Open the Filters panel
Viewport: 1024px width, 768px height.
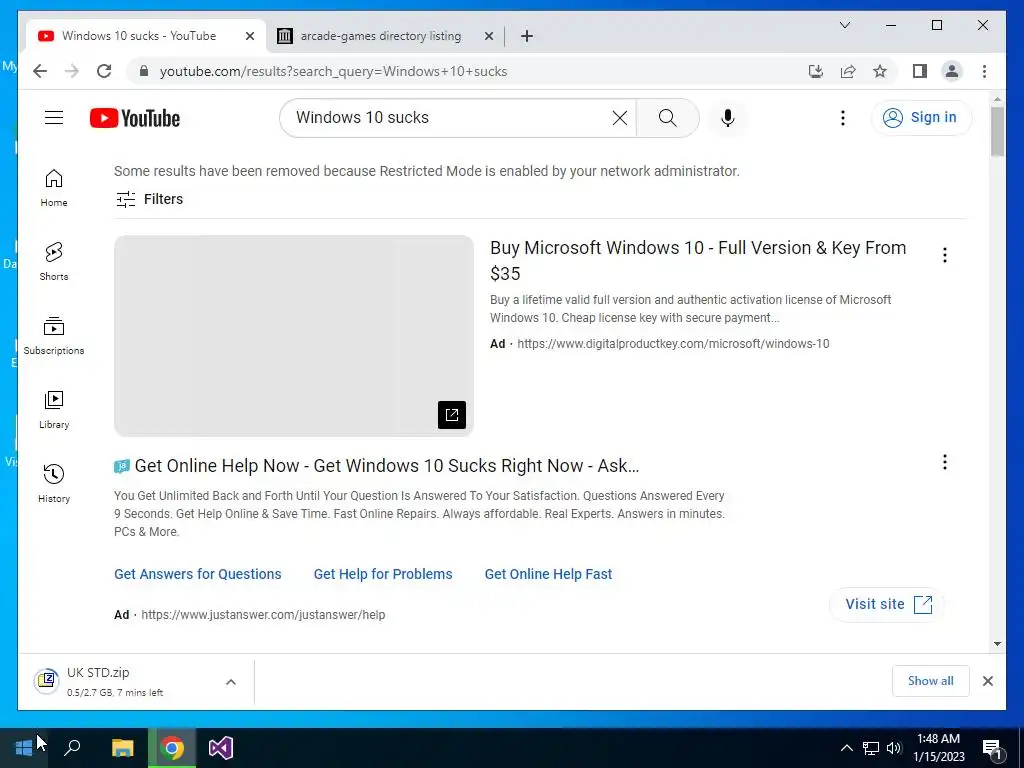(150, 199)
